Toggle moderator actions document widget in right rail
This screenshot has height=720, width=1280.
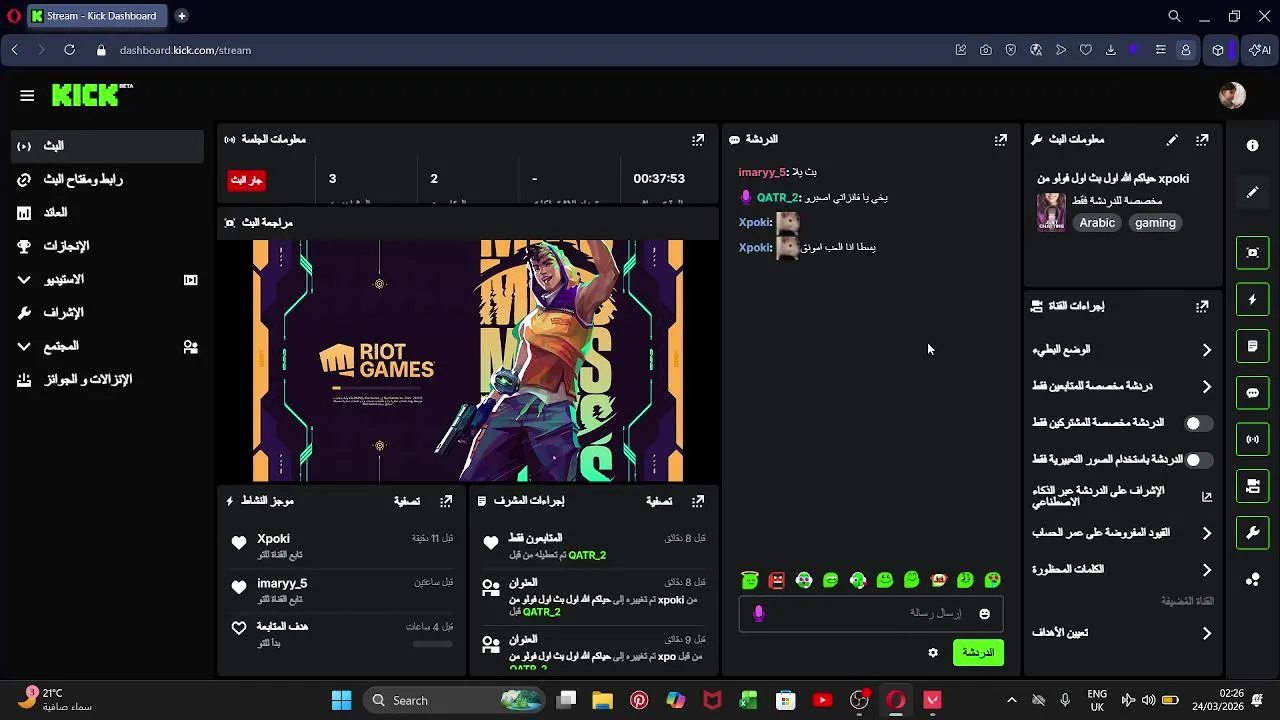click(x=1252, y=346)
